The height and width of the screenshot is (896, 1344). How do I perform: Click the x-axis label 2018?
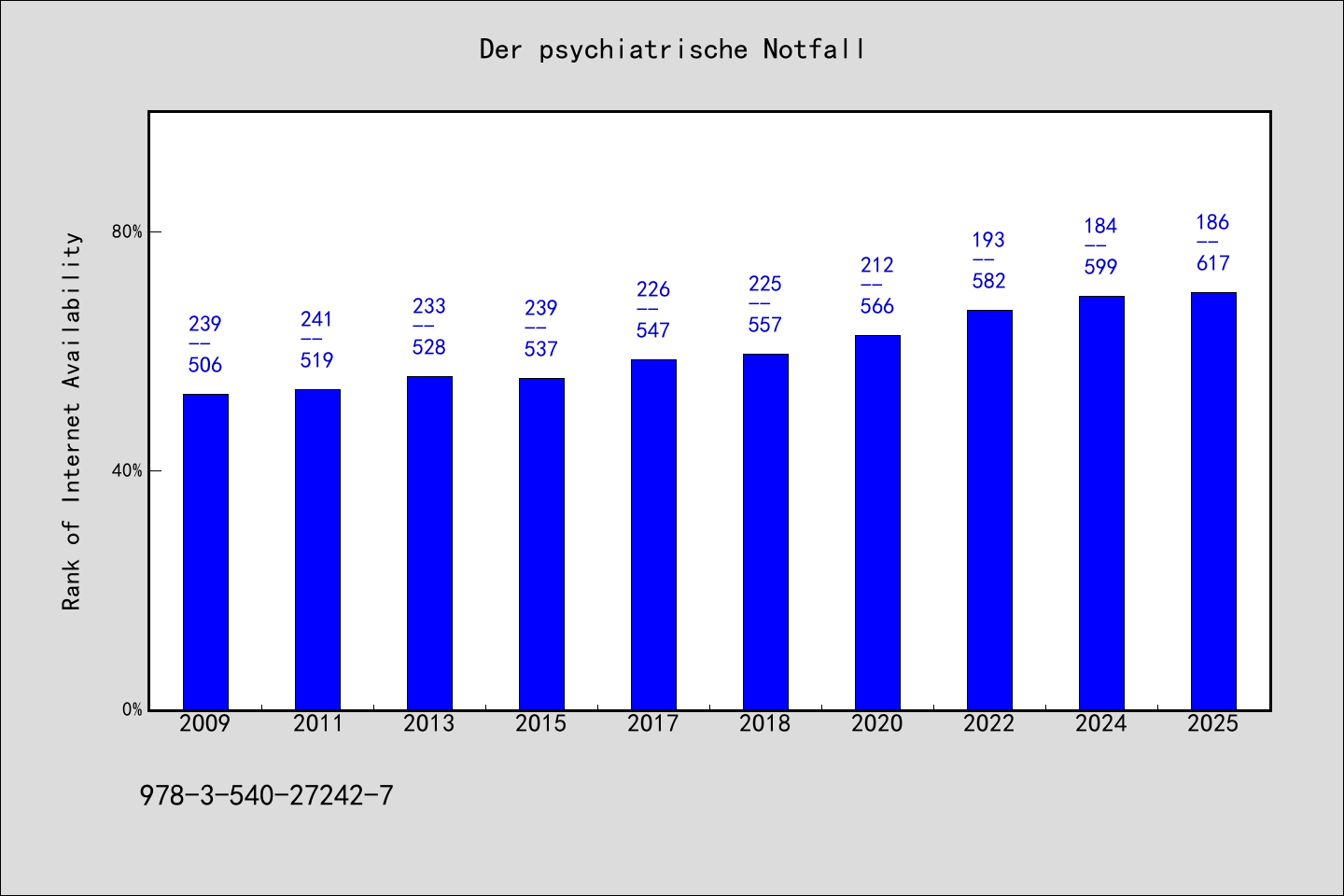click(765, 723)
